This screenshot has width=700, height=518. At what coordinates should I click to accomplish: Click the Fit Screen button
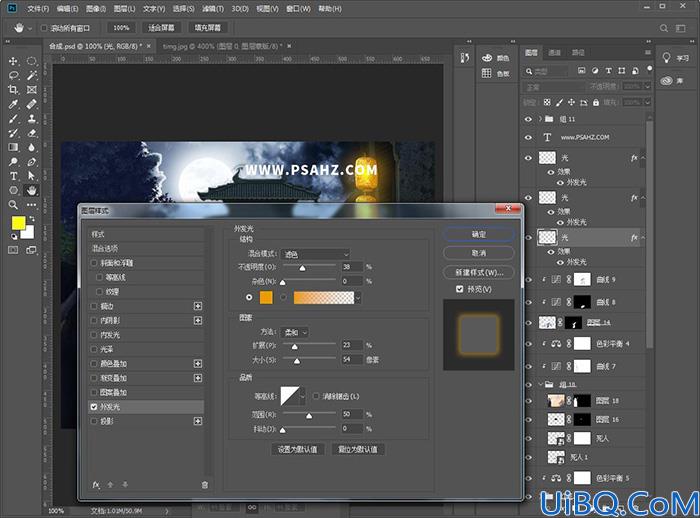pyautogui.click(x=161, y=28)
